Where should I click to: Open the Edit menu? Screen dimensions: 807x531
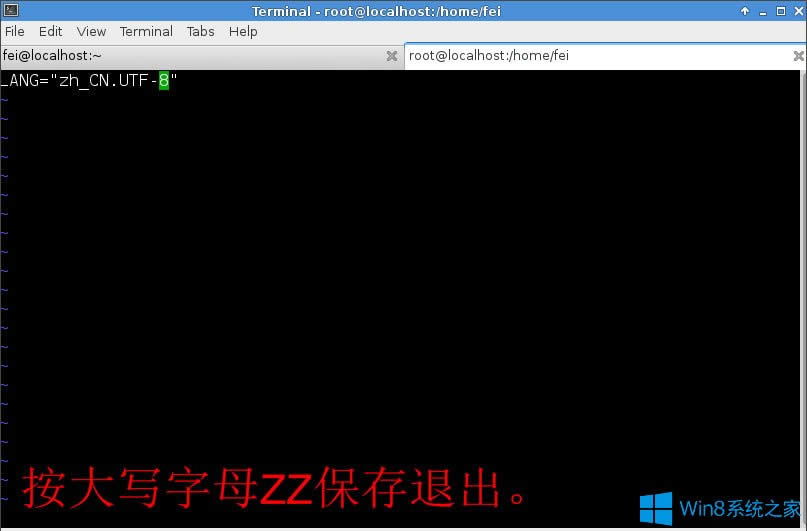click(50, 31)
